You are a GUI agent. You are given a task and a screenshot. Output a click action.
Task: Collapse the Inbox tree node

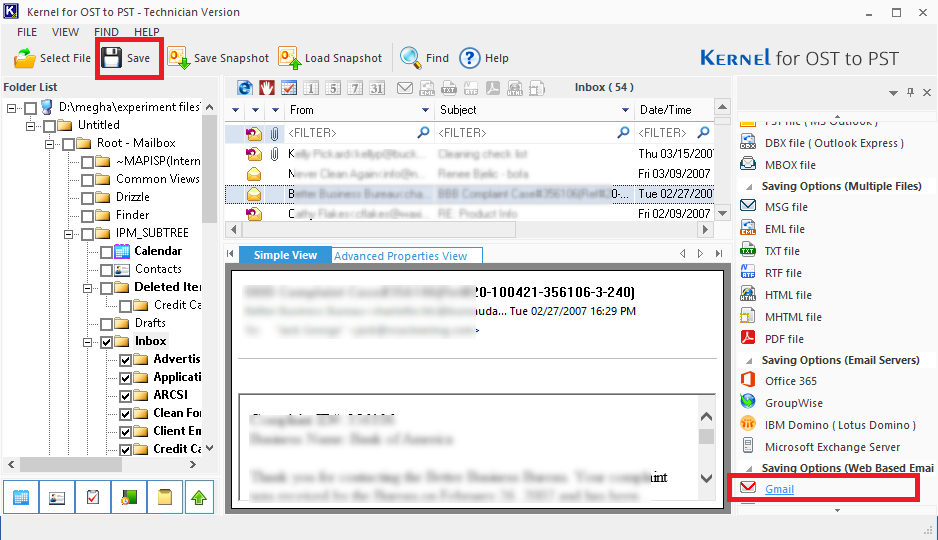88,342
